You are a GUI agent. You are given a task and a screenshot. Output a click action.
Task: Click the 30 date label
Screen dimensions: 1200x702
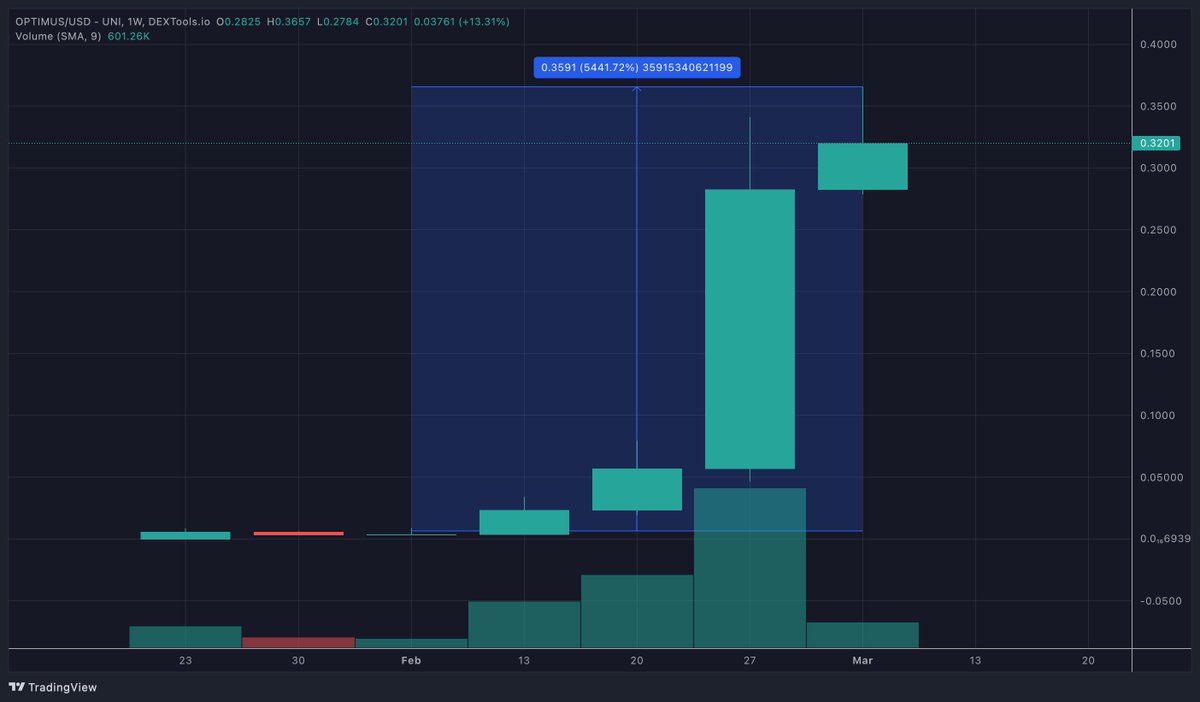point(298,661)
